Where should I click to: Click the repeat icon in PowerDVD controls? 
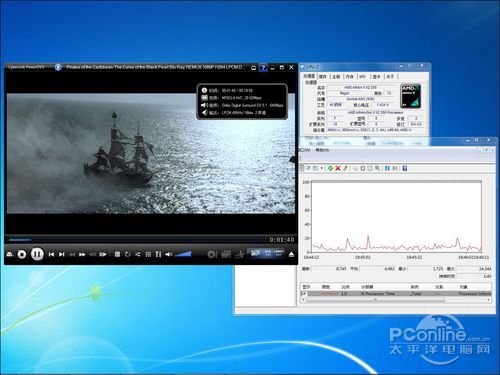pos(127,254)
